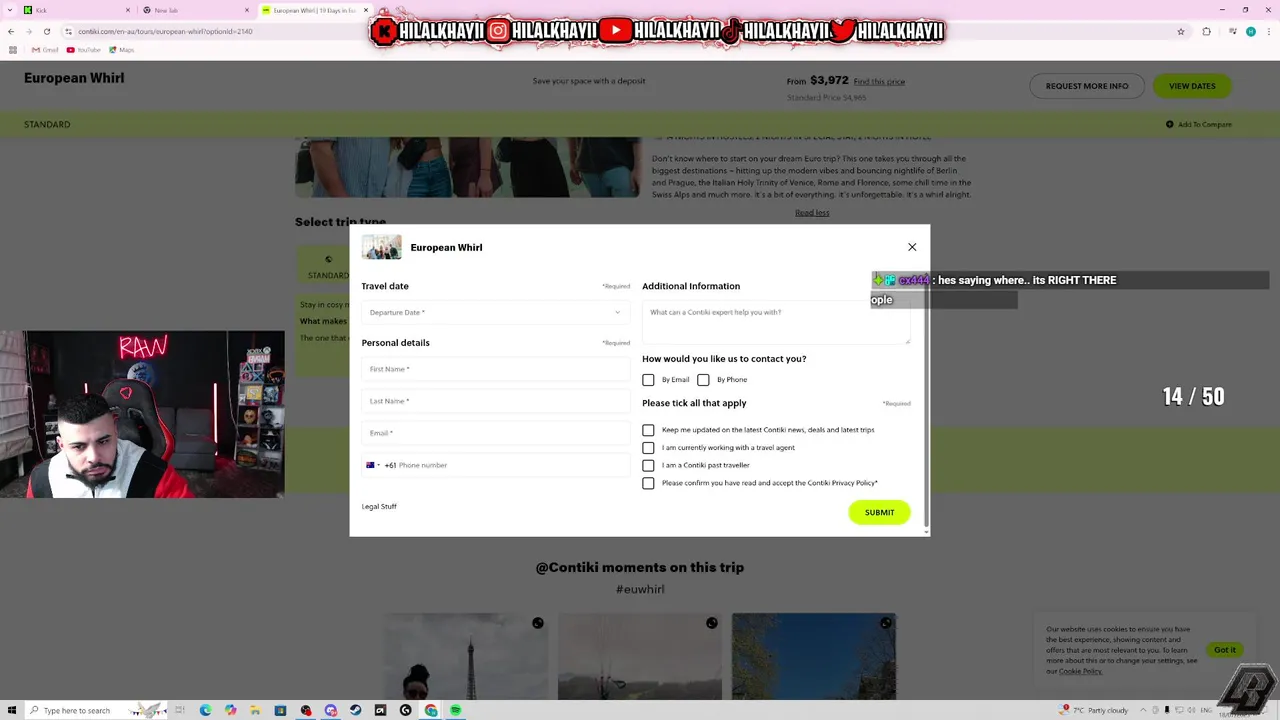This screenshot has width=1280, height=720.
Task: Click Add To Compare
Action: (x=1198, y=124)
